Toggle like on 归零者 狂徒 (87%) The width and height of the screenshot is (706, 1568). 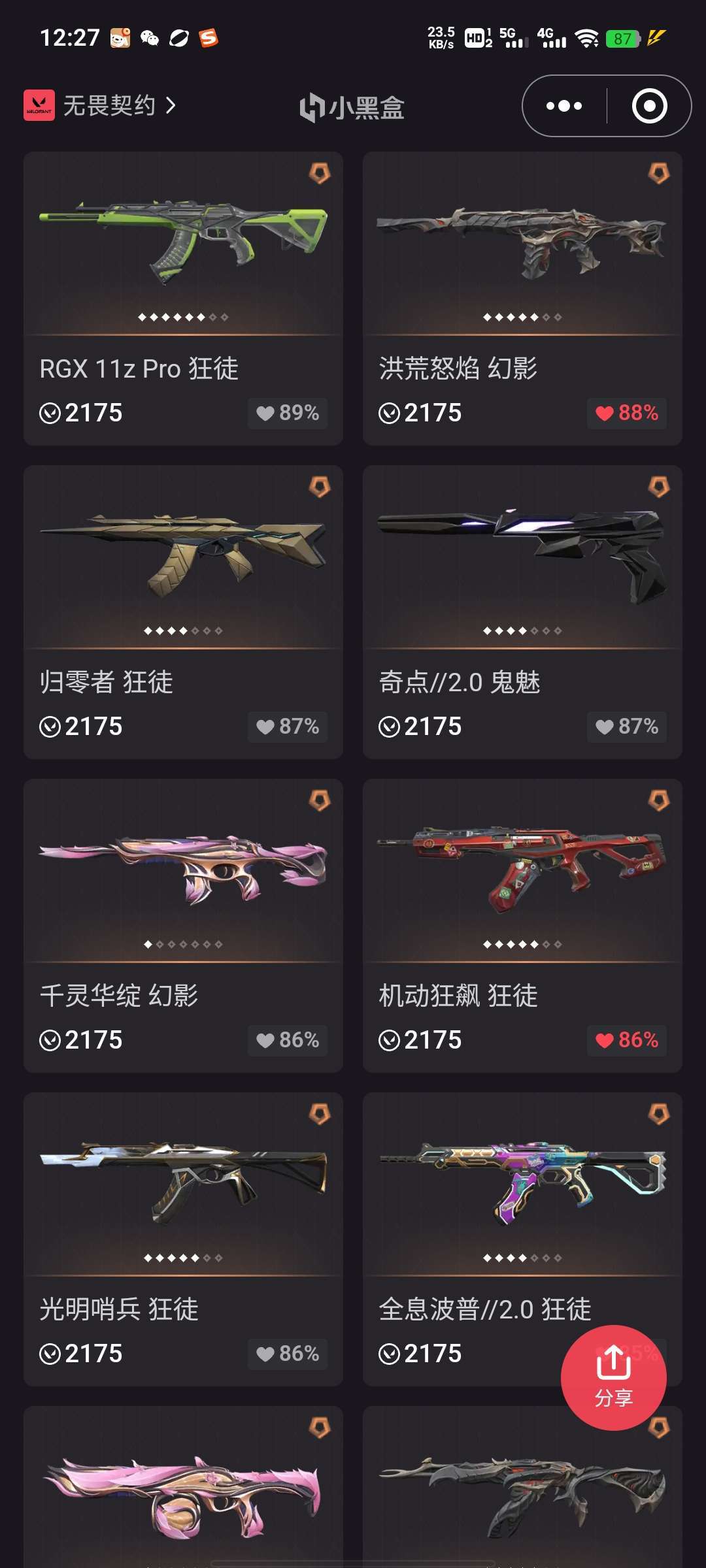coord(288,727)
